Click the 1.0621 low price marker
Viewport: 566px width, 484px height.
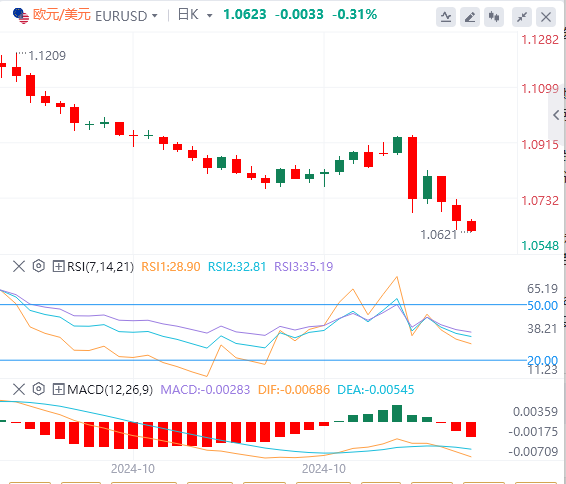pos(439,235)
